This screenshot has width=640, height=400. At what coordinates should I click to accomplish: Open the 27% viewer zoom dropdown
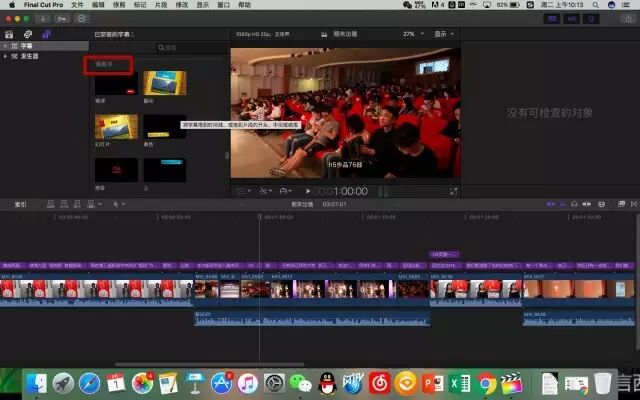(x=413, y=34)
